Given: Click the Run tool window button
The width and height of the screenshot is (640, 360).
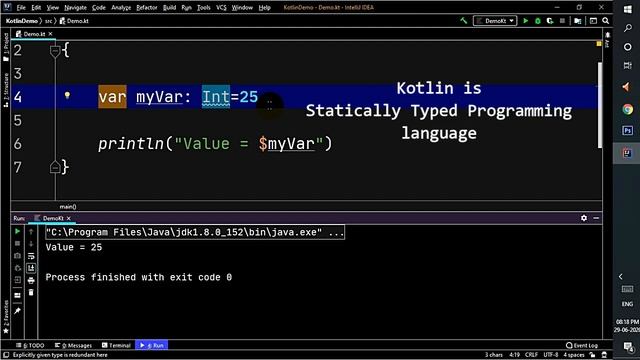Looking at the screenshot, I should tap(151, 345).
